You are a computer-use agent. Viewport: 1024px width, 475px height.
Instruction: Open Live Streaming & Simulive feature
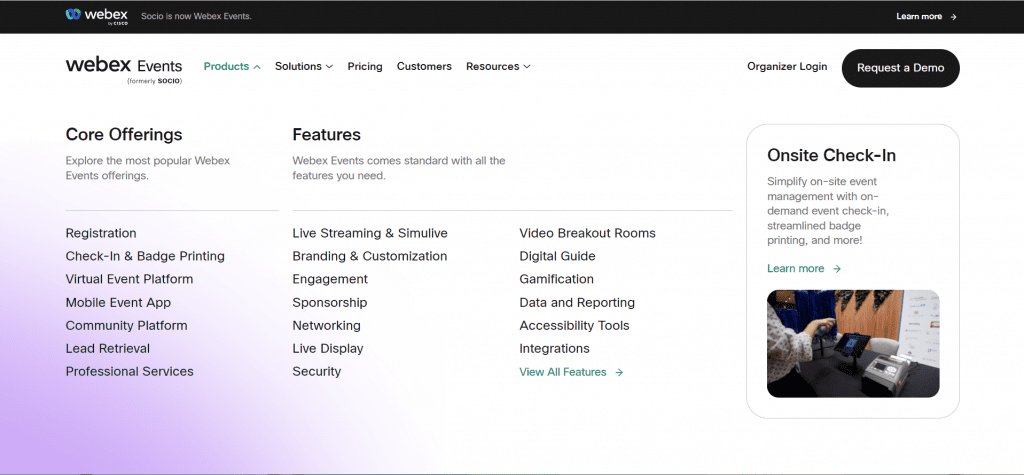click(x=370, y=233)
